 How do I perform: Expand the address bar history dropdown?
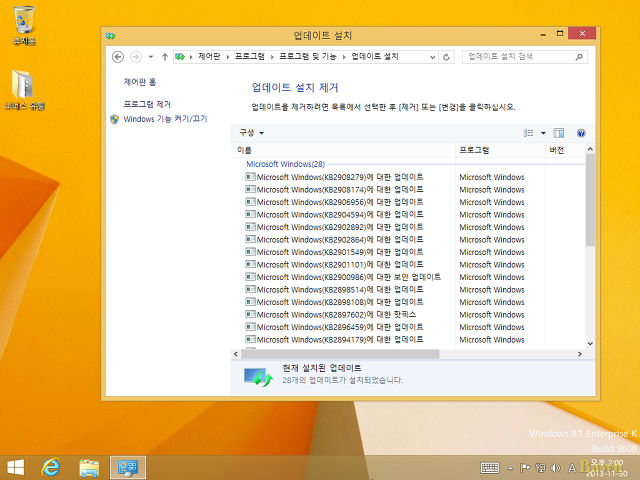[x=432, y=57]
